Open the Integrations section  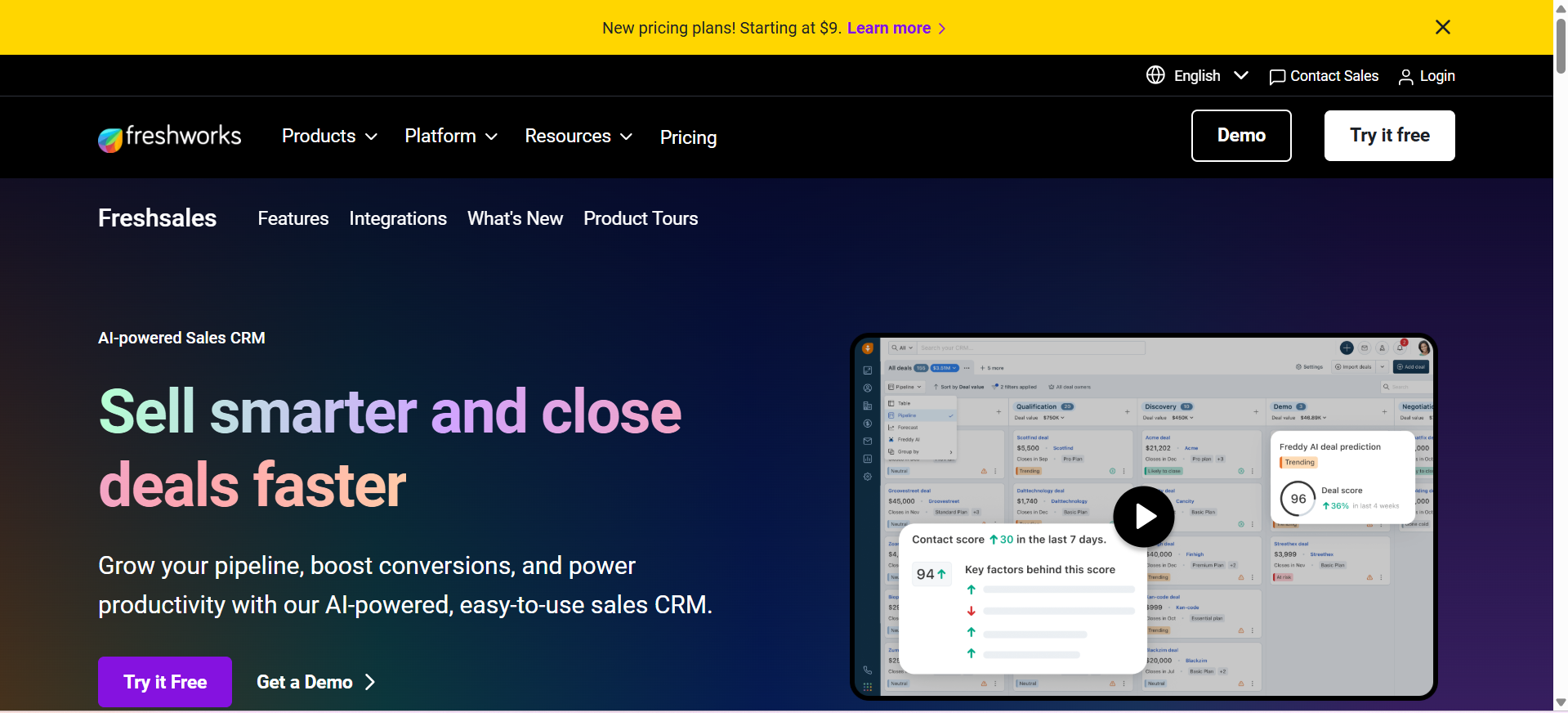[398, 218]
